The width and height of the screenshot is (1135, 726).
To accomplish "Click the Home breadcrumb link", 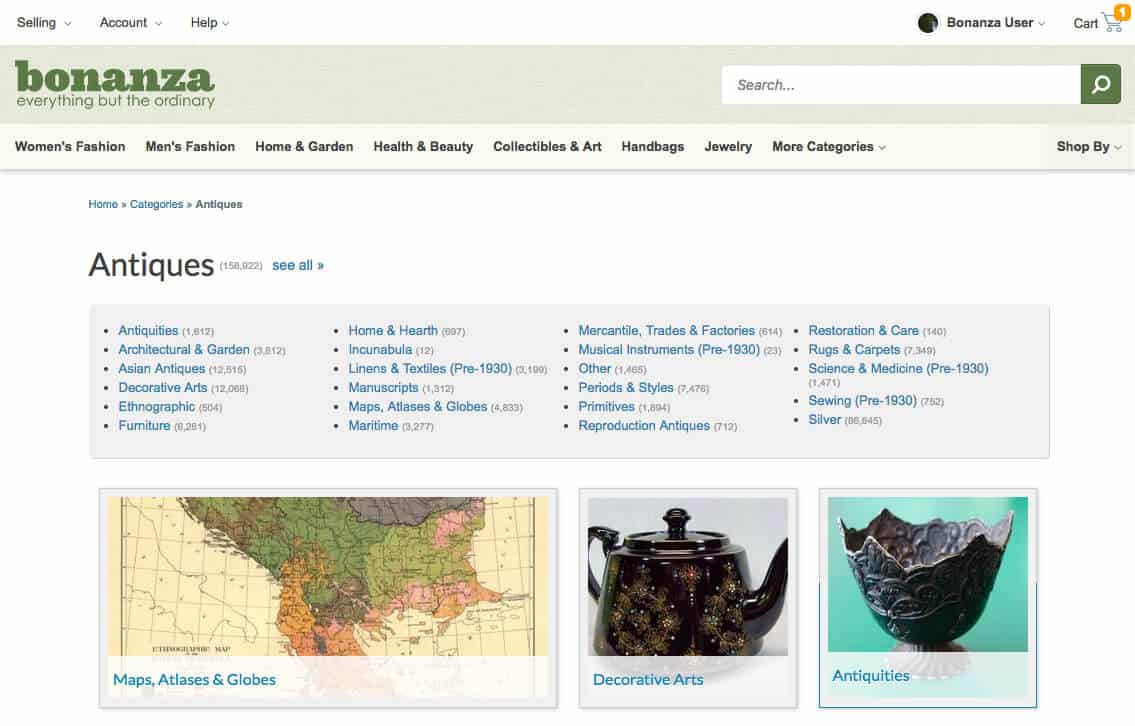I will (103, 204).
